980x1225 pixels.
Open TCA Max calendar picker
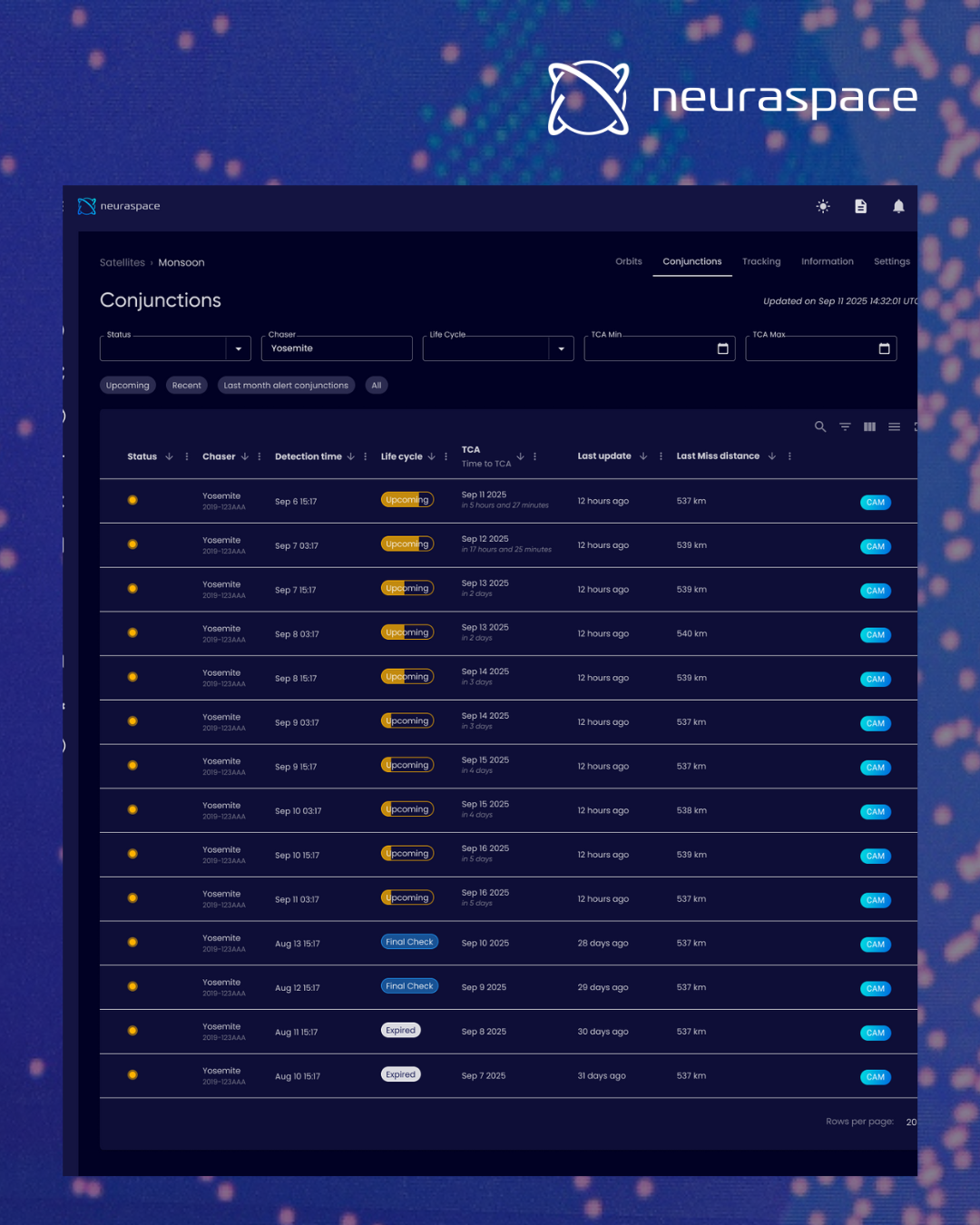pos(885,348)
